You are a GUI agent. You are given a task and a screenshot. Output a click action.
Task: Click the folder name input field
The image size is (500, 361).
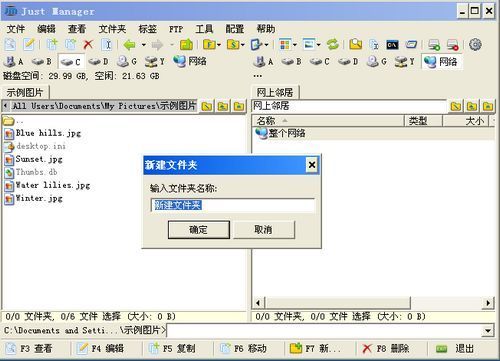click(233, 205)
